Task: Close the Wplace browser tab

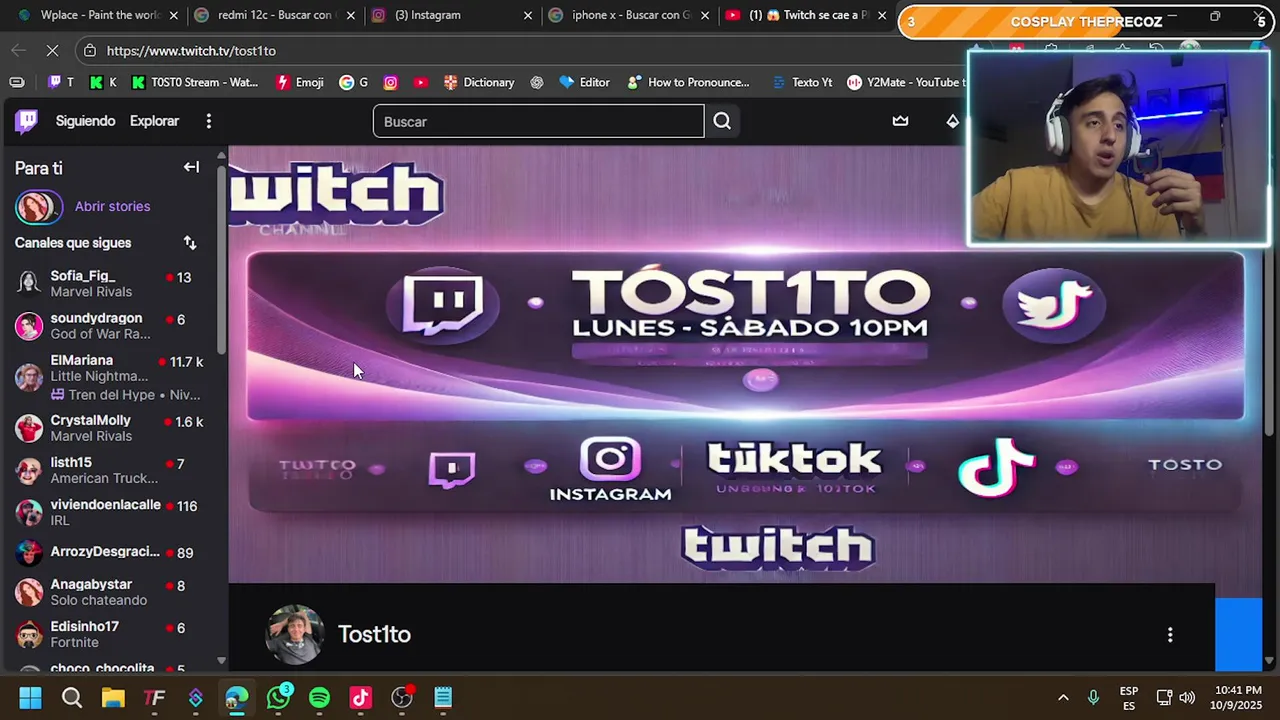Action: 174,15
